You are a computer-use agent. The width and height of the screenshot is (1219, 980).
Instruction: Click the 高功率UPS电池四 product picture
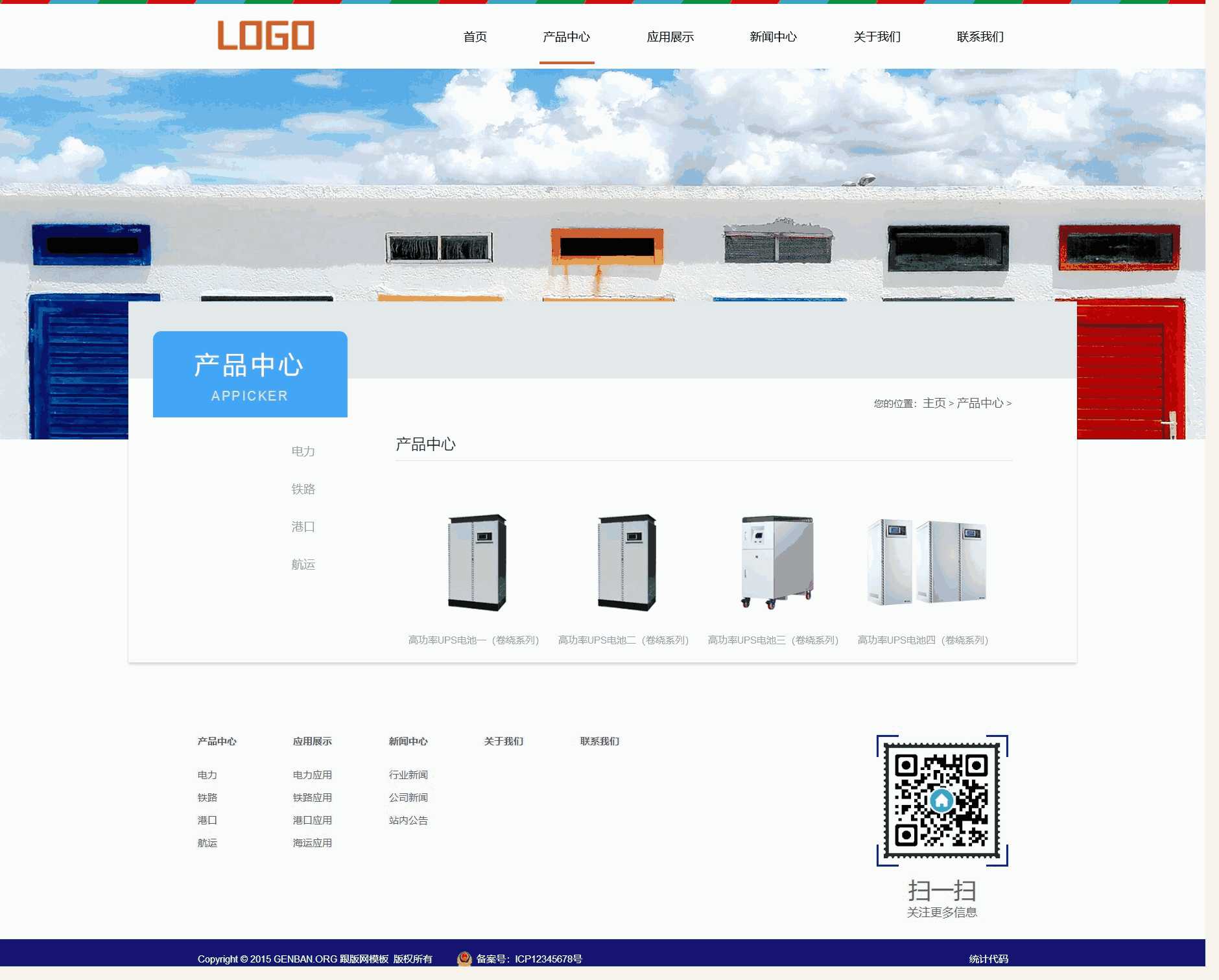926,562
